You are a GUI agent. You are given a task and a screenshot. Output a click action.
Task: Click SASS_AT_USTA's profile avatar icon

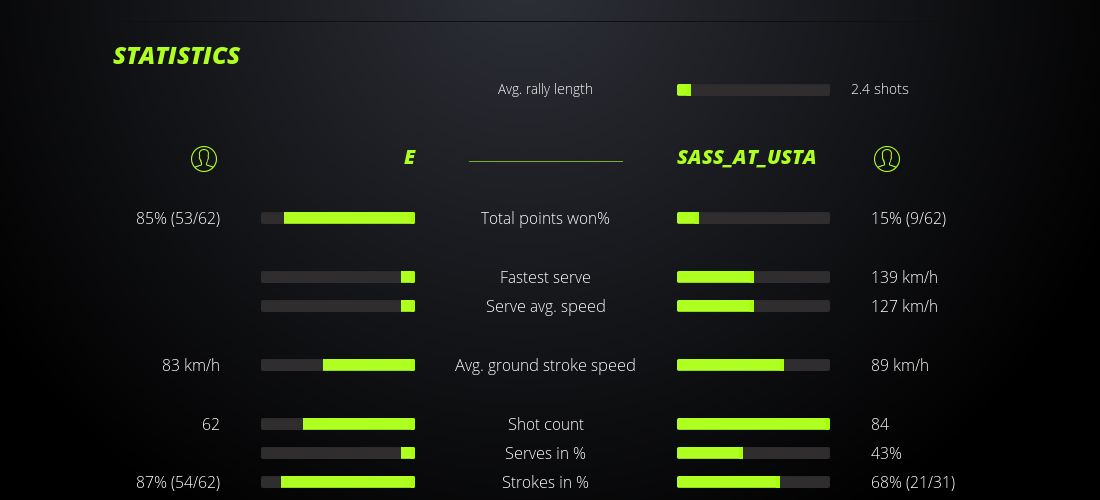pos(886,158)
